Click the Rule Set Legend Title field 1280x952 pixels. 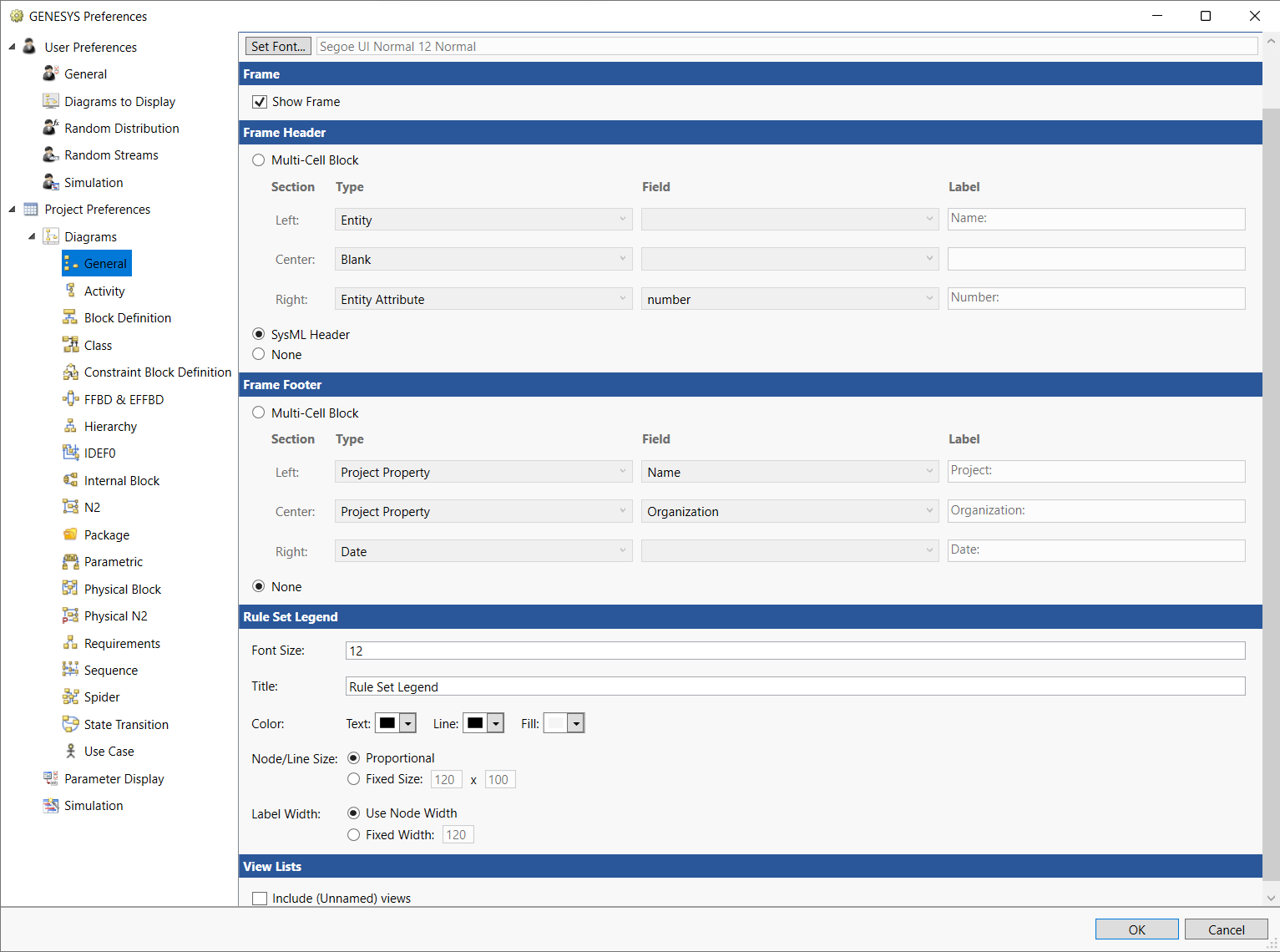point(794,686)
